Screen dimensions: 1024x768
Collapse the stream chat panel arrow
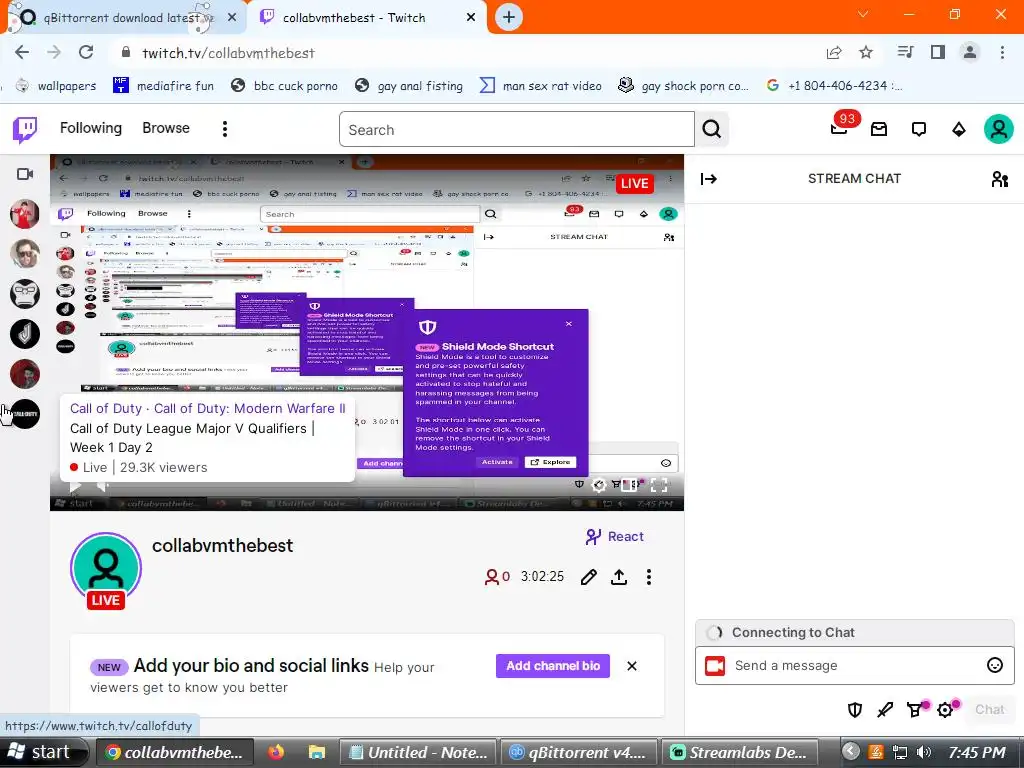pos(709,179)
